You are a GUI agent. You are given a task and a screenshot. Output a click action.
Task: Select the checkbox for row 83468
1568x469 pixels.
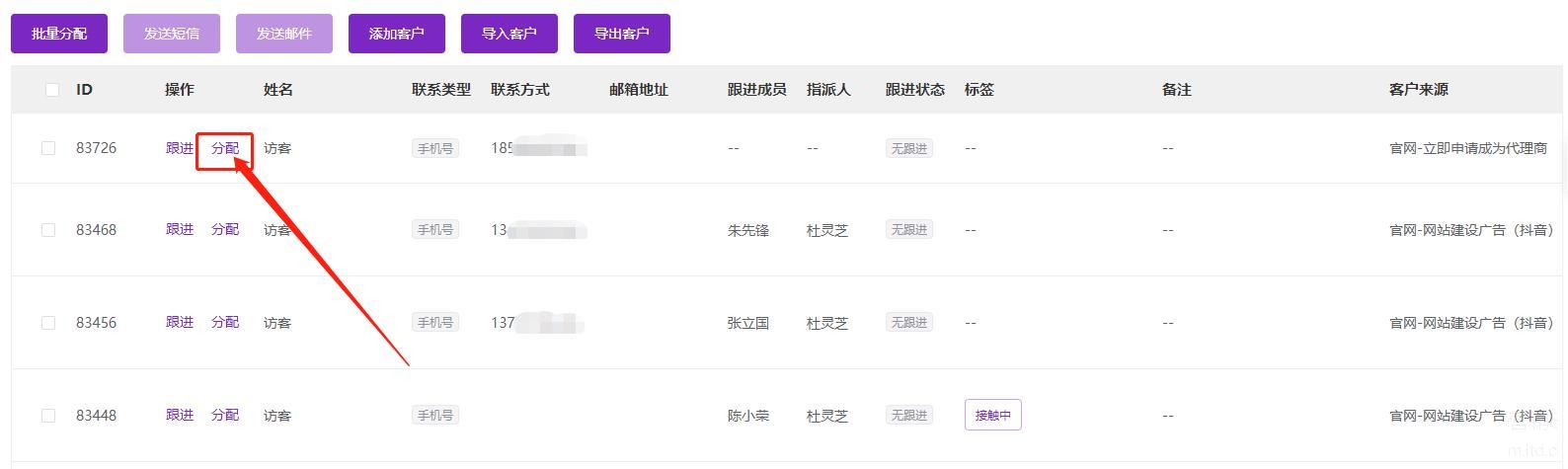point(48,230)
